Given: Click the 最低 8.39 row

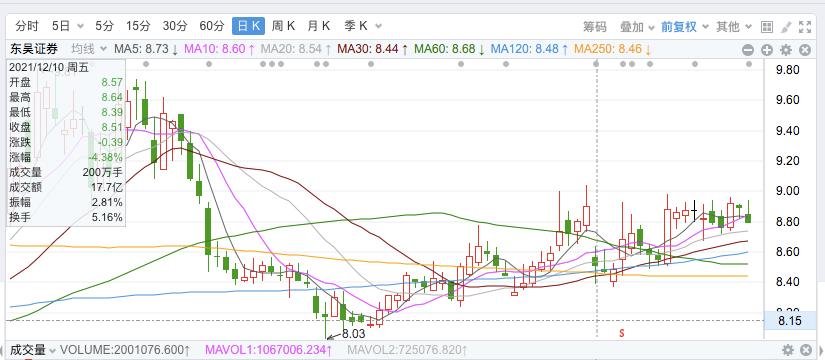Looking at the screenshot, I should [66, 112].
